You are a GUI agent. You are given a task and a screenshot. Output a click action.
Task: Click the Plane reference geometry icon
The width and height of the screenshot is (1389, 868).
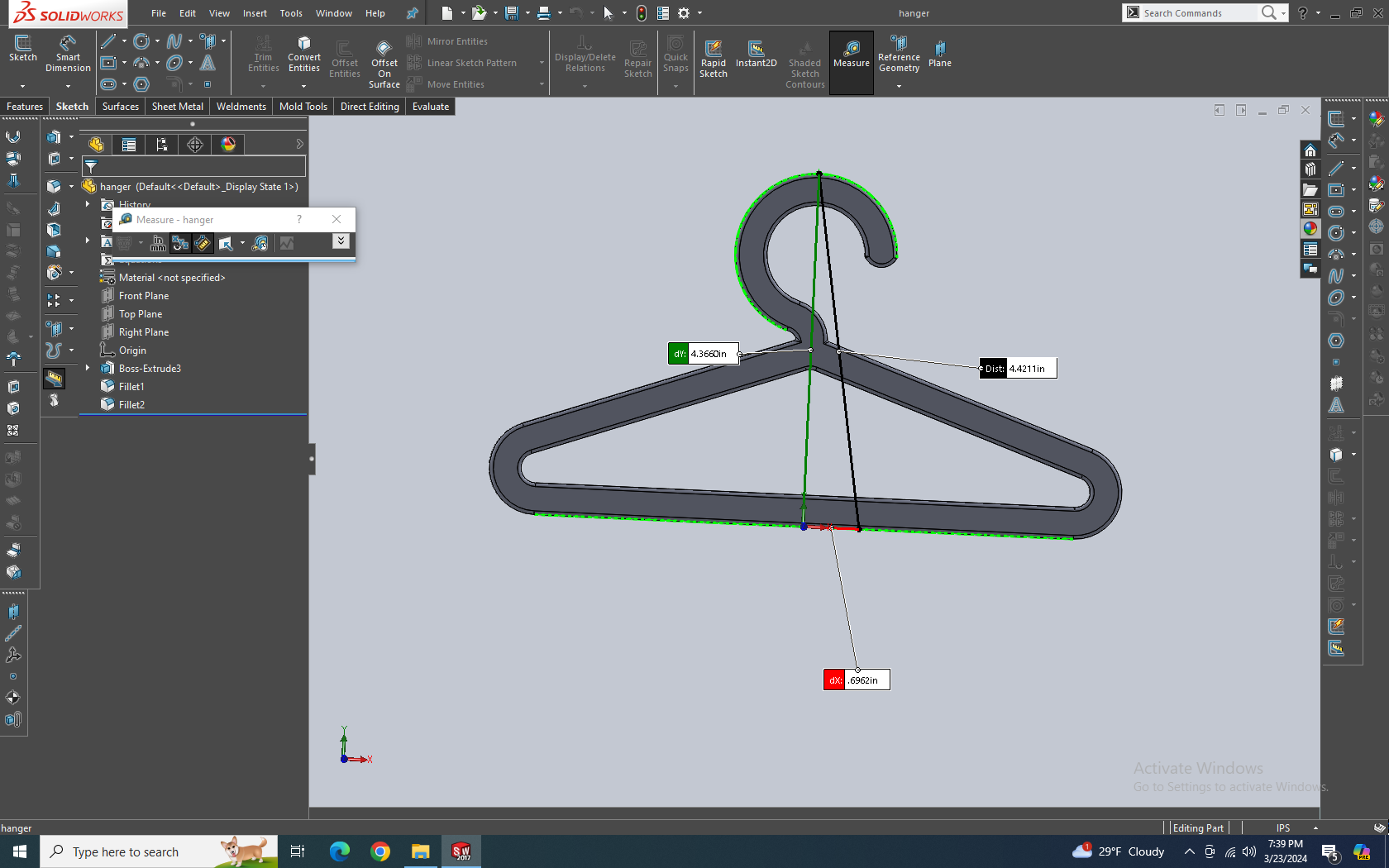pos(940,55)
